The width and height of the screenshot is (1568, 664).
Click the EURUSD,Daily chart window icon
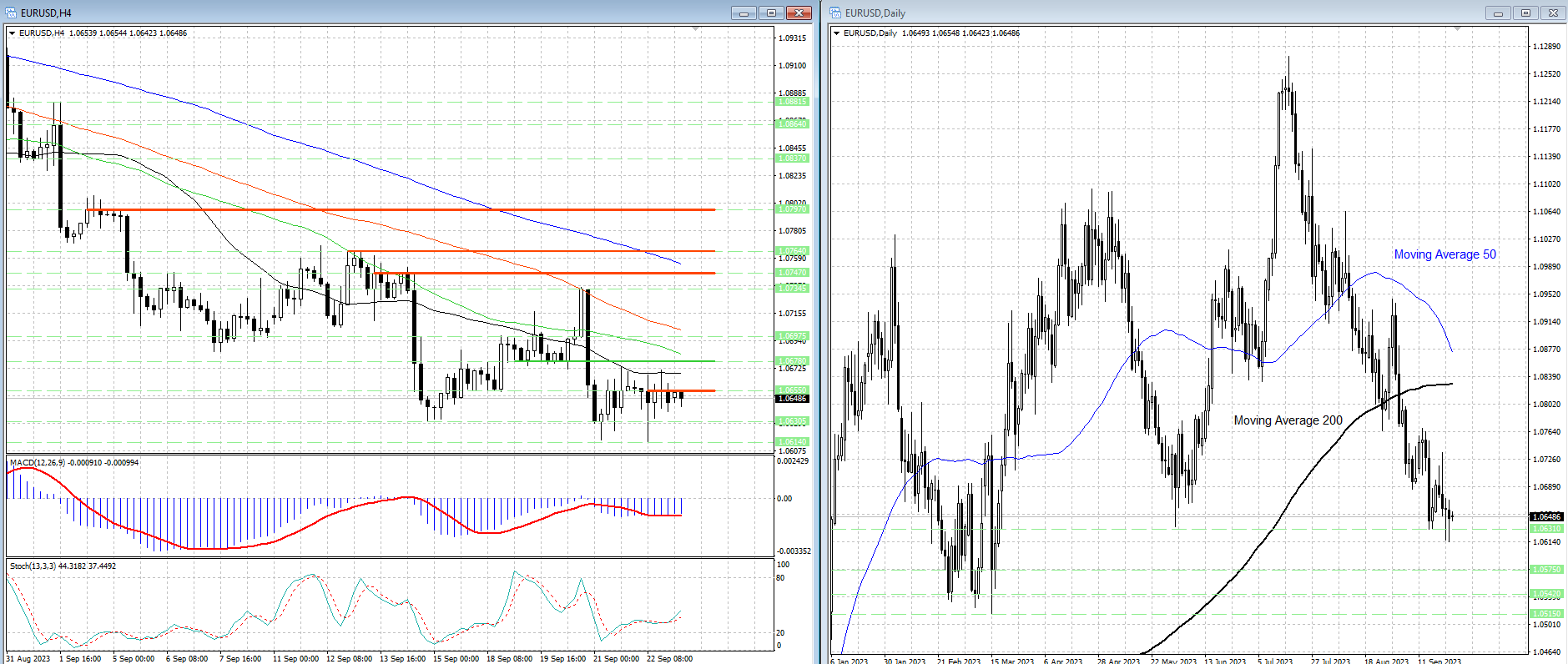point(835,13)
